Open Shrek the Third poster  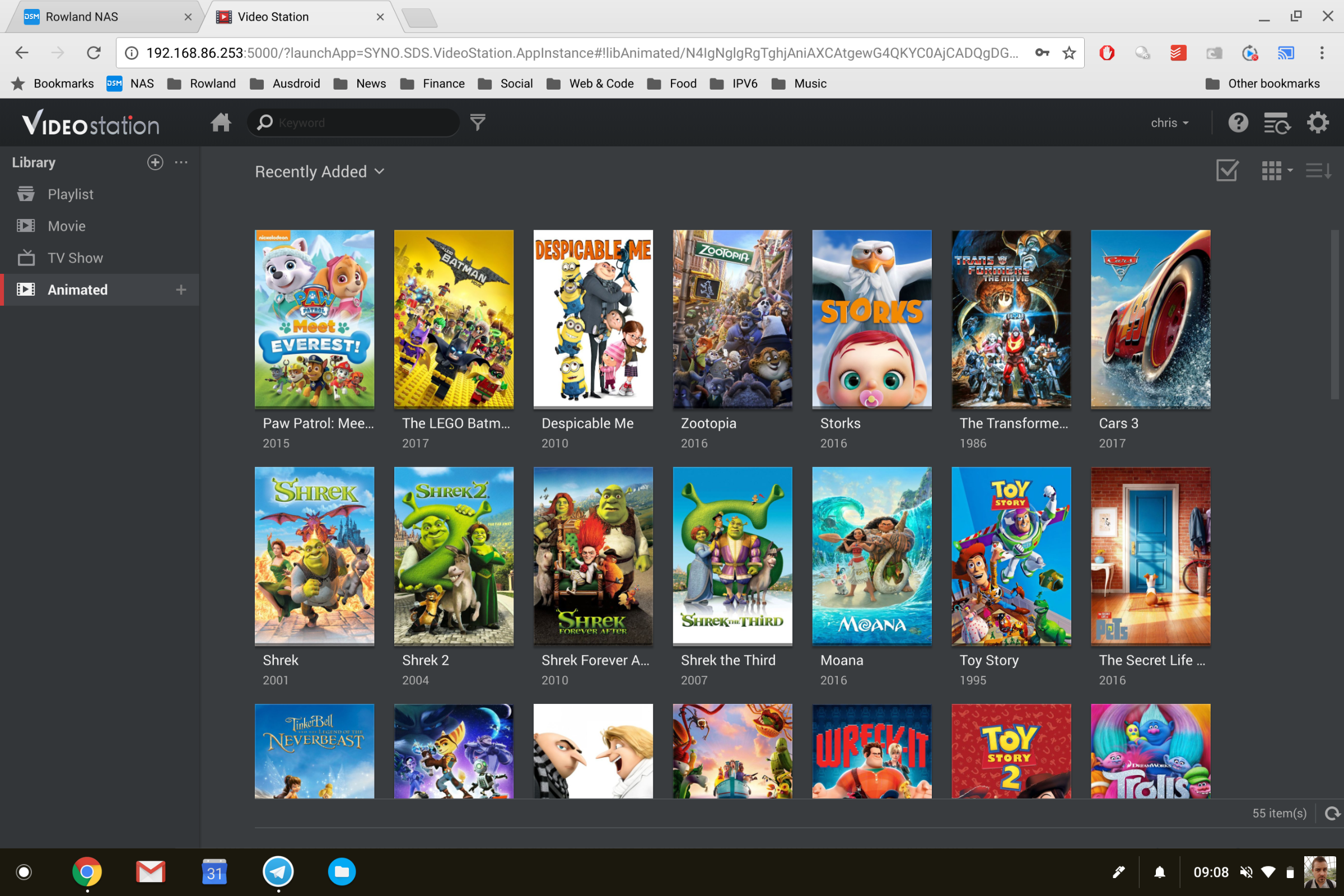732,556
